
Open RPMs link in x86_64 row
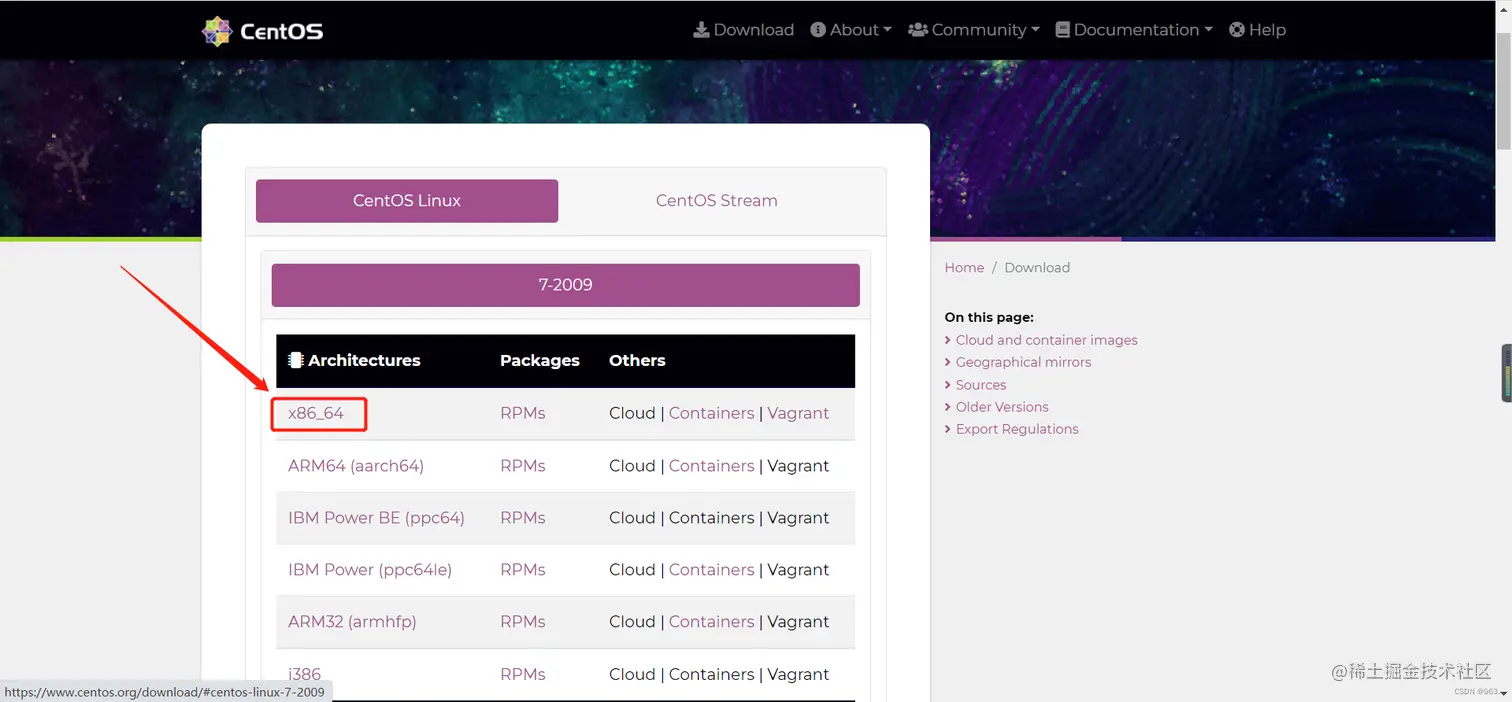click(523, 413)
